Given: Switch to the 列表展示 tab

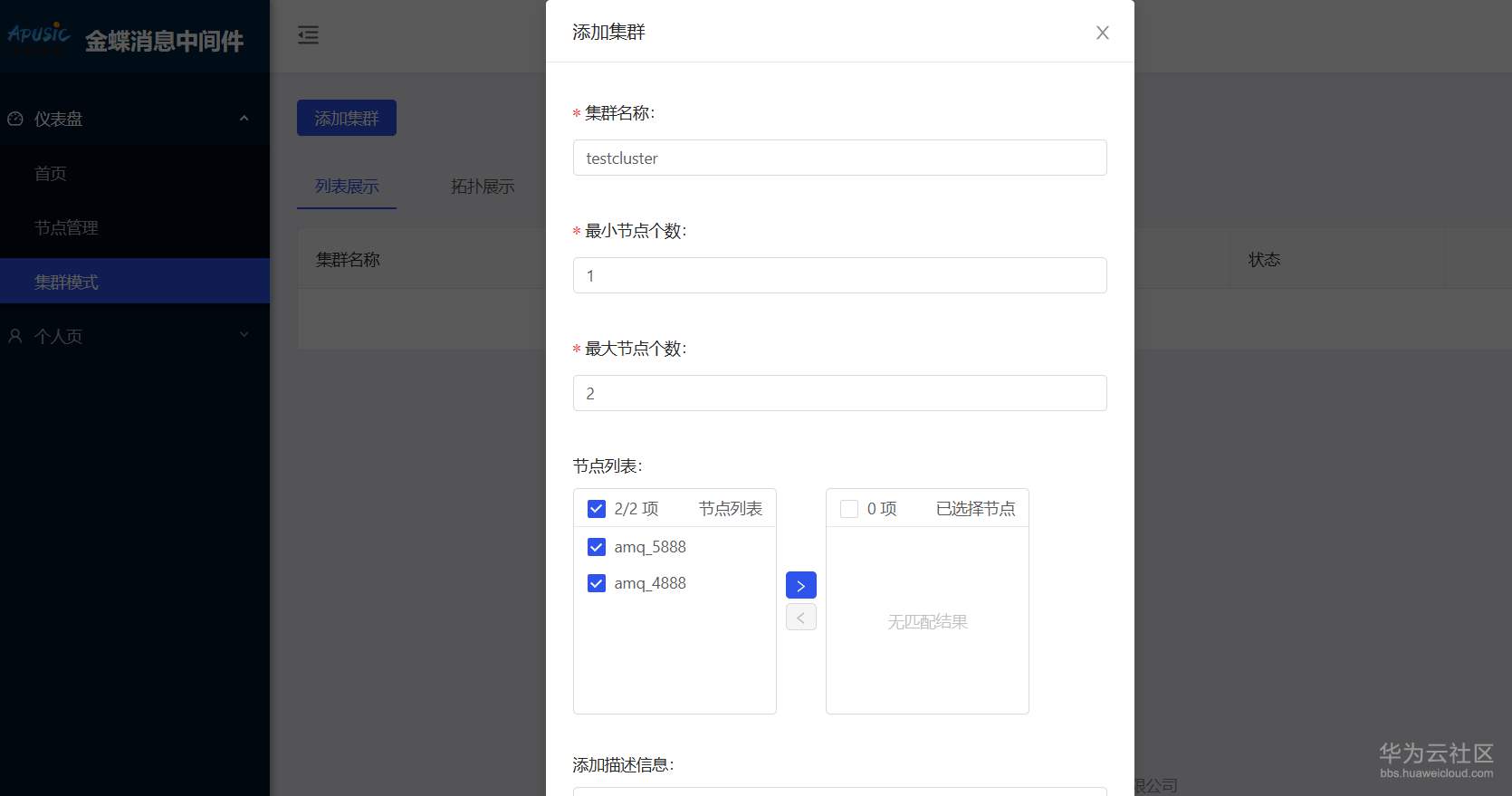Looking at the screenshot, I should click(347, 187).
